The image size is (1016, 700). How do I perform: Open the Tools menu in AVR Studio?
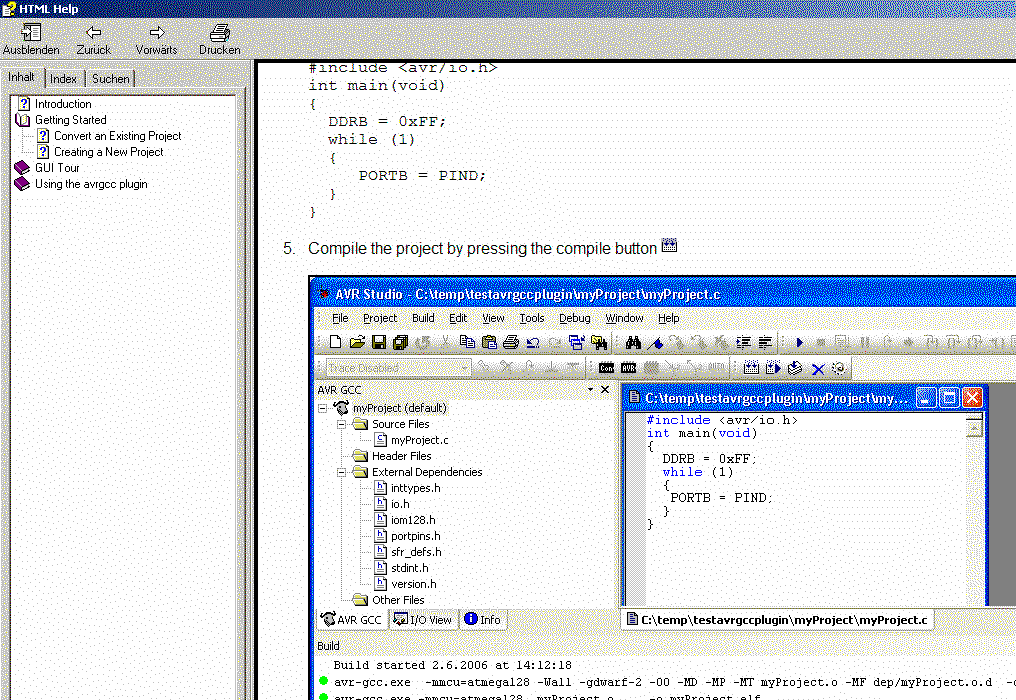tap(532, 318)
